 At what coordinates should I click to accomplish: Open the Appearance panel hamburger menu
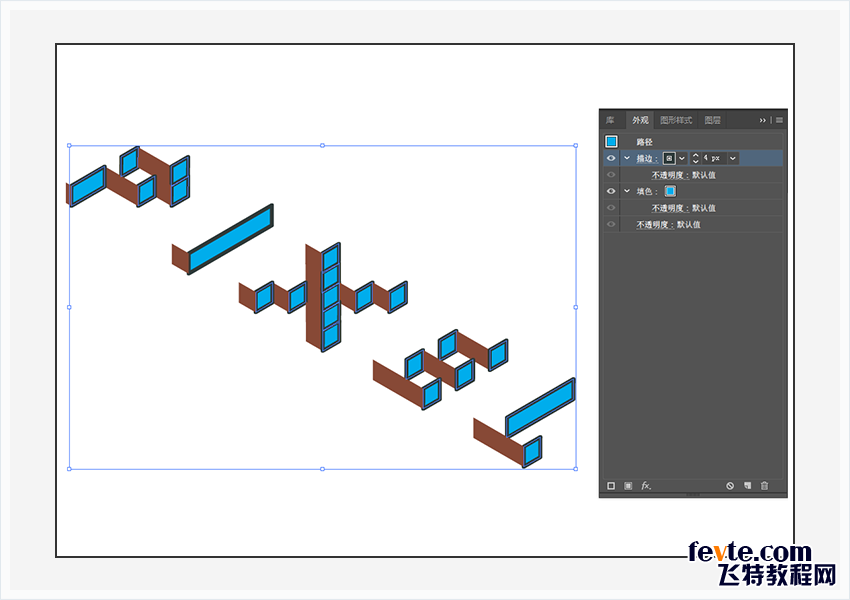point(779,120)
